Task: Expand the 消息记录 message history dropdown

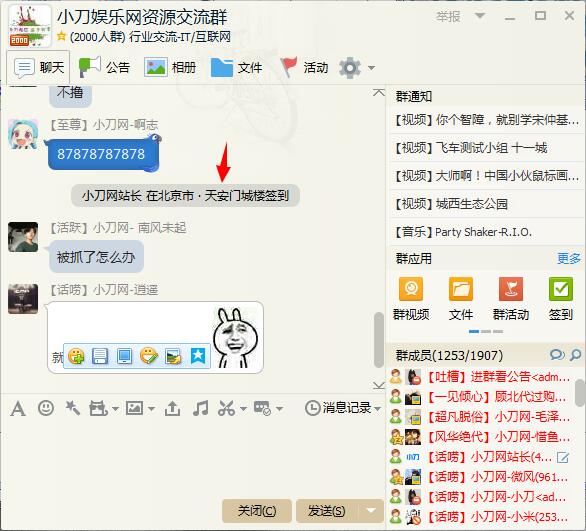Action: [x=377, y=408]
